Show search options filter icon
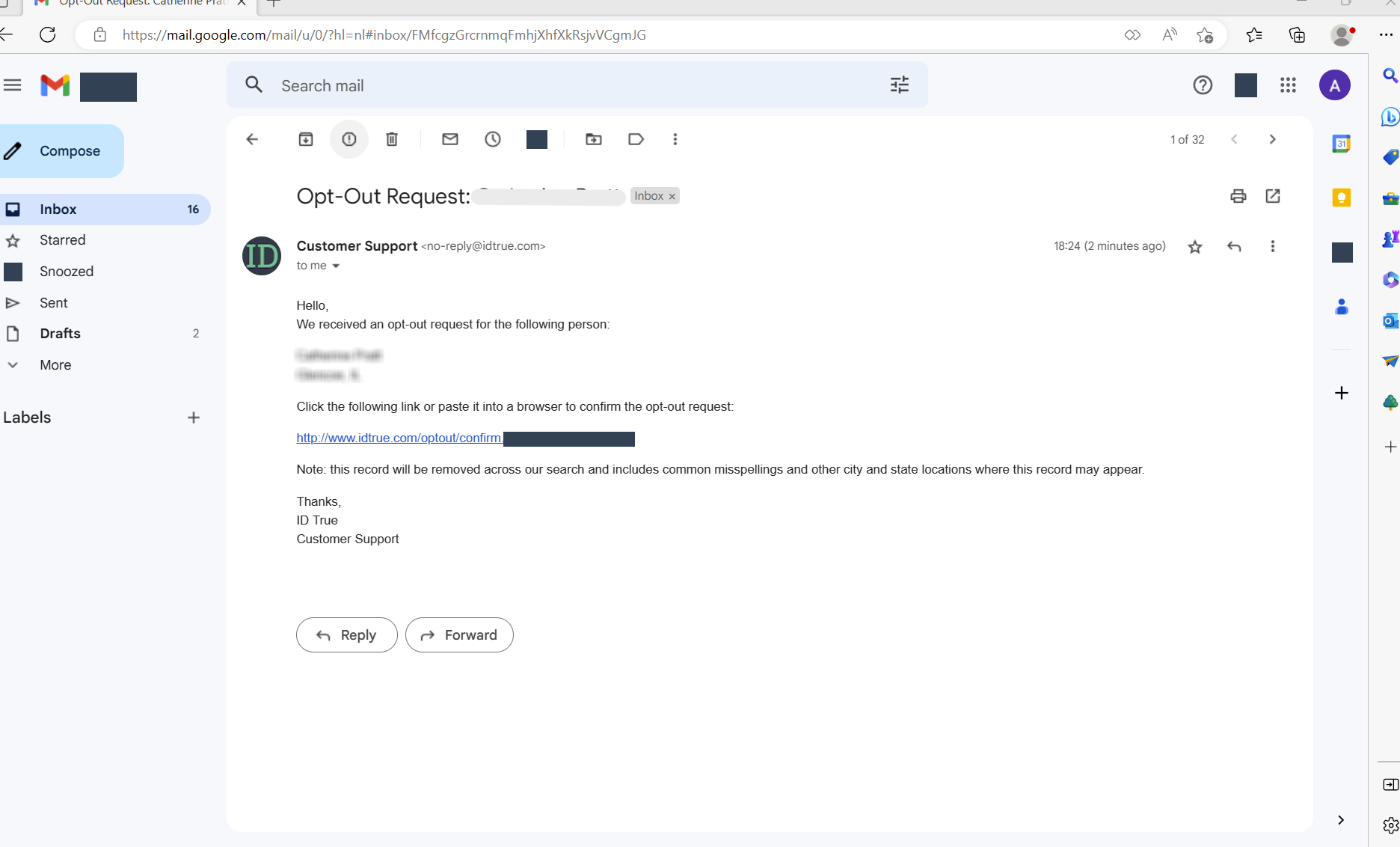 [900, 85]
